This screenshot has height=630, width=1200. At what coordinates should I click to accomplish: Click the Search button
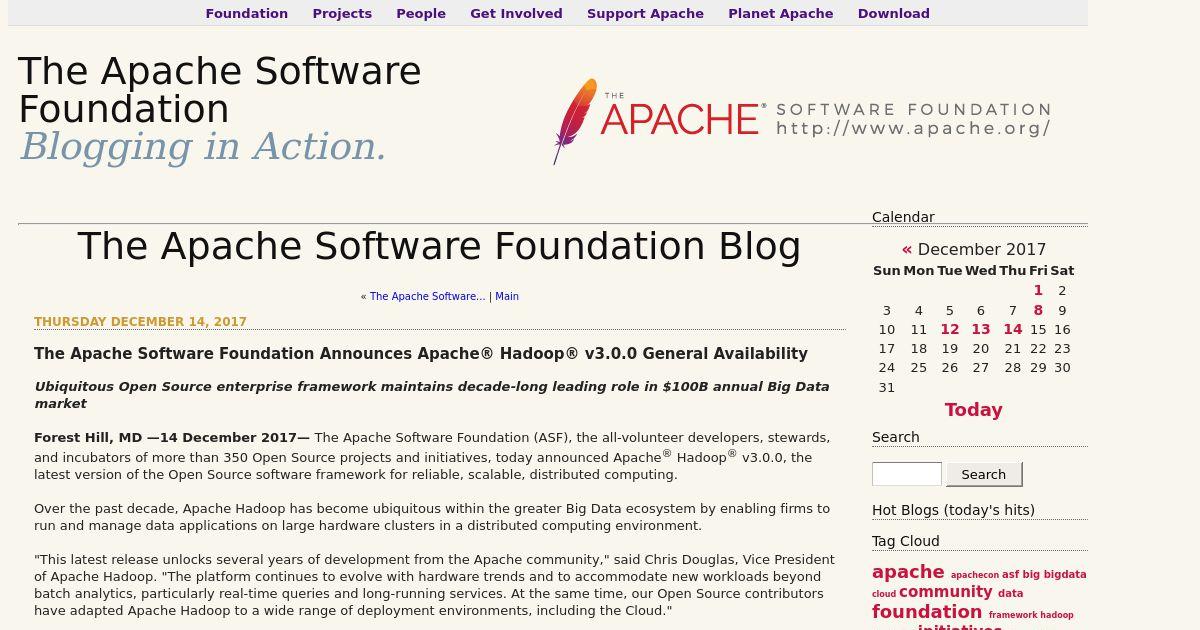pyautogui.click(x=984, y=474)
